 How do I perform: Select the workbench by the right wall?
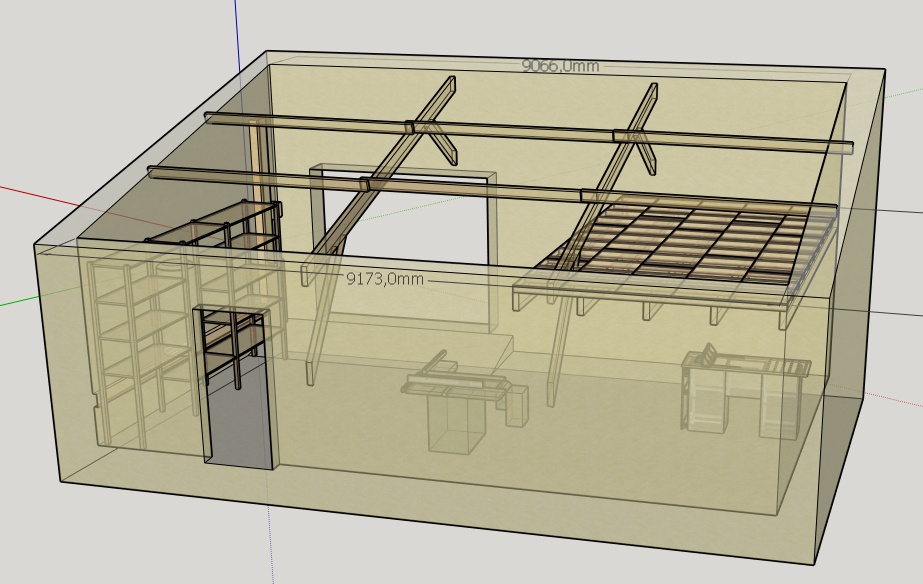(x=746, y=391)
